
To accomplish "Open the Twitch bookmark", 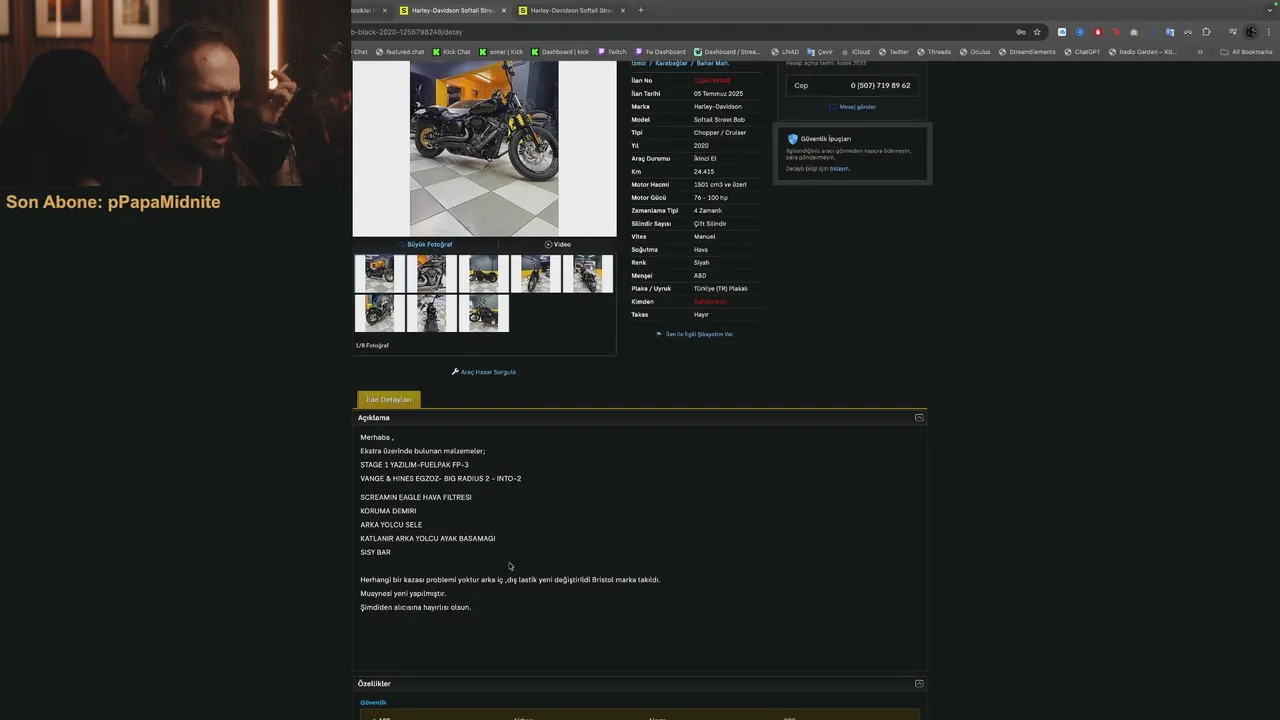I will point(612,52).
